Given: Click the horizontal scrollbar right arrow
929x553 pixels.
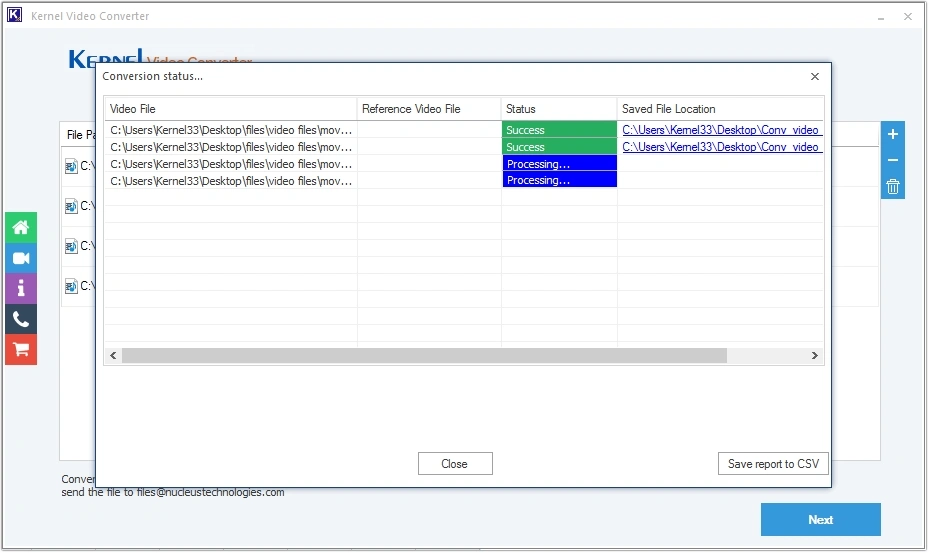Looking at the screenshot, I should pos(815,356).
